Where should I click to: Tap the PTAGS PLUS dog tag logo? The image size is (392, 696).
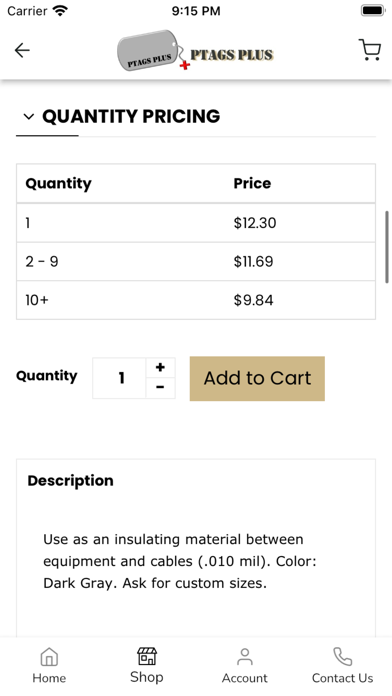[x=195, y=50]
